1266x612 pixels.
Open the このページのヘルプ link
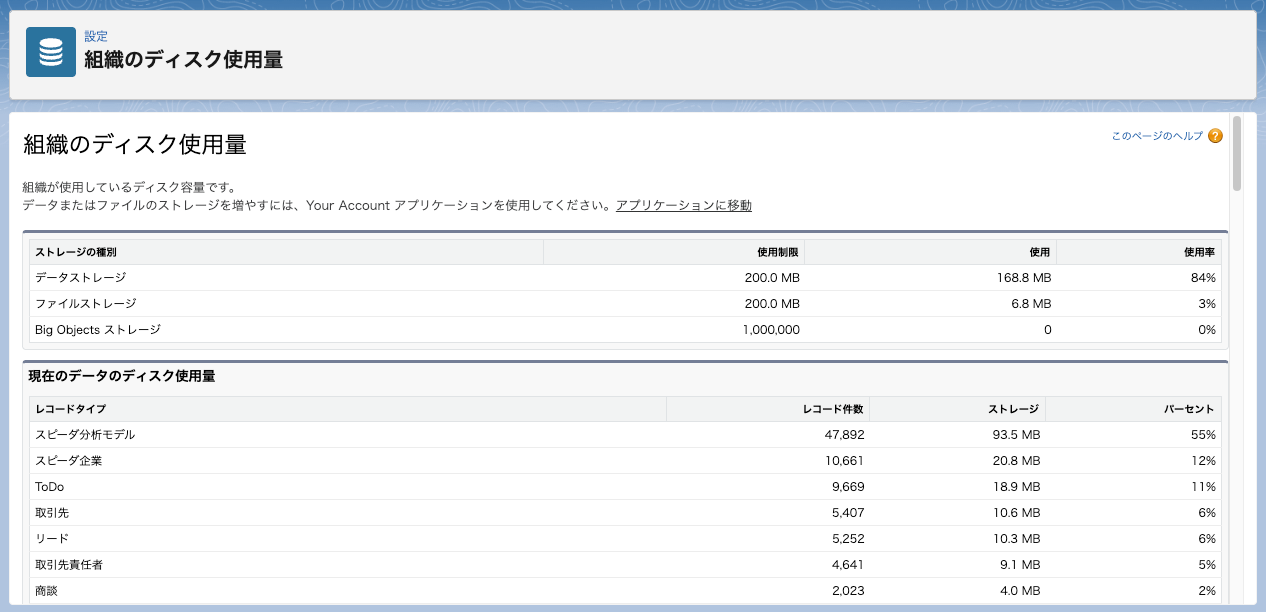tap(1157, 136)
